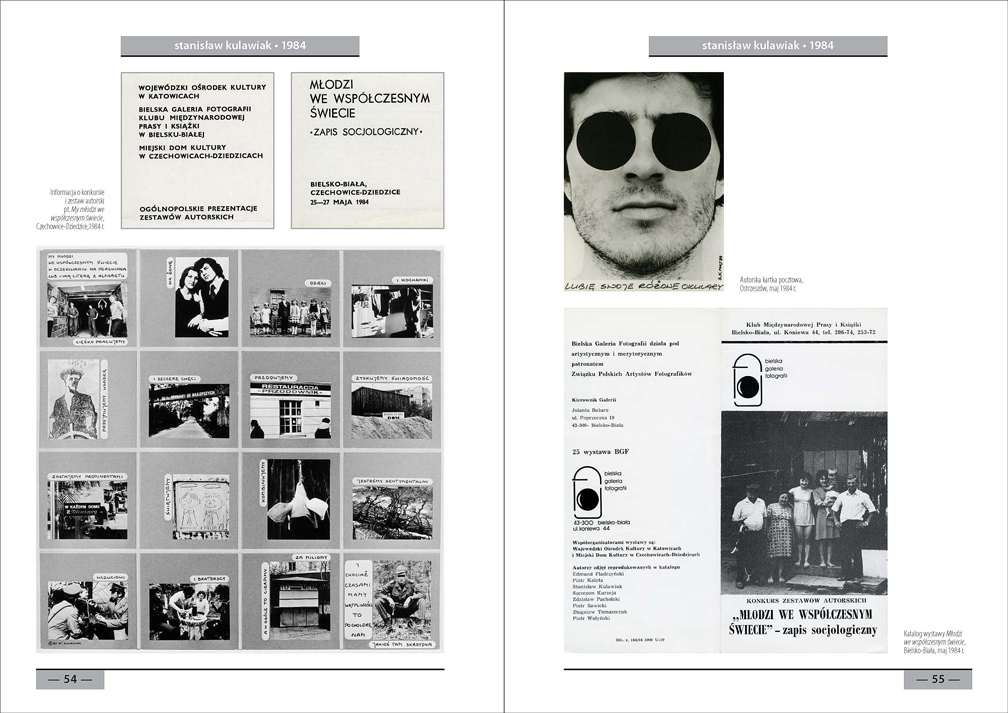This screenshot has height=713, width=1008.
Task: Open the 'Młodzi we współczesnym świecie' leaflet image
Action: pos(367,150)
